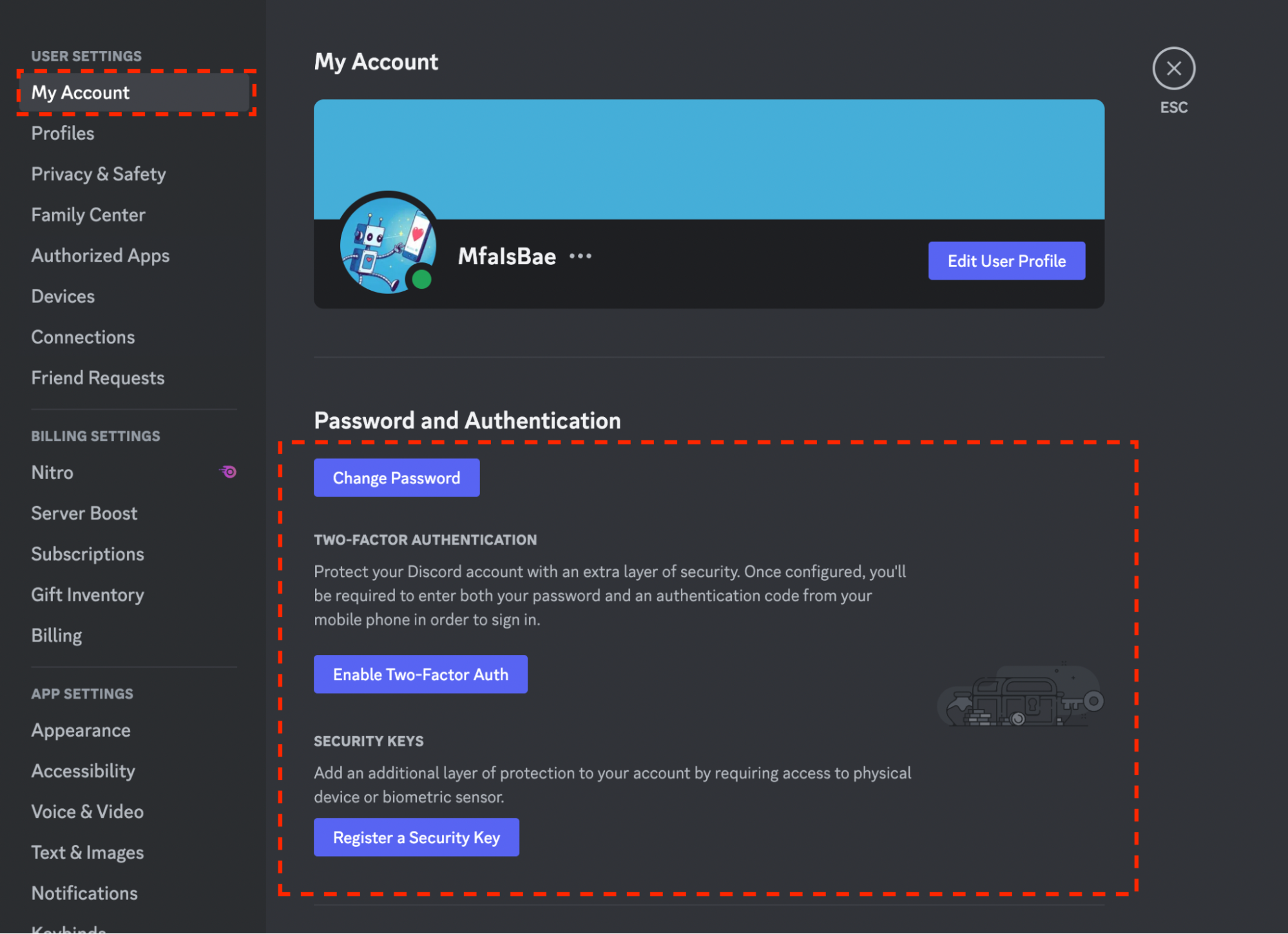Toggle Family Center setting

(x=89, y=214)
